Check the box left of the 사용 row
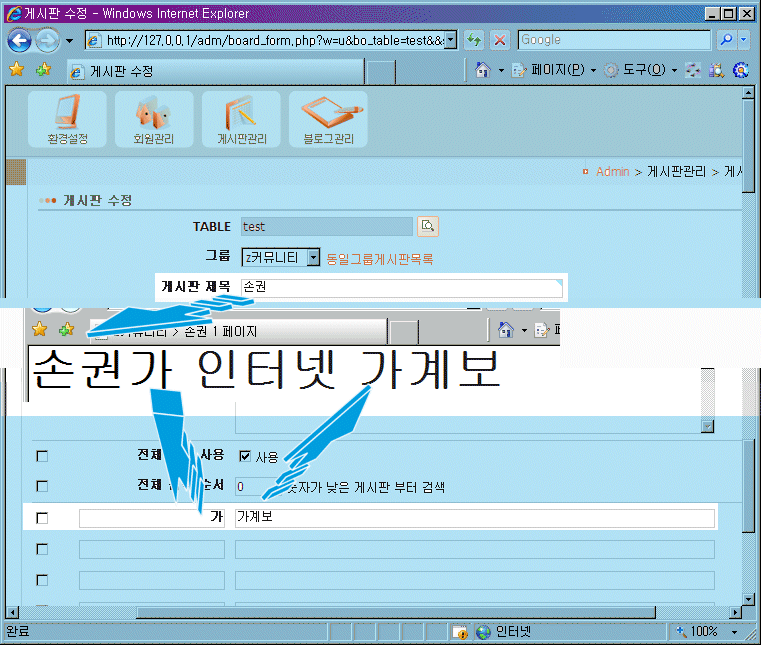 (42, 456)
